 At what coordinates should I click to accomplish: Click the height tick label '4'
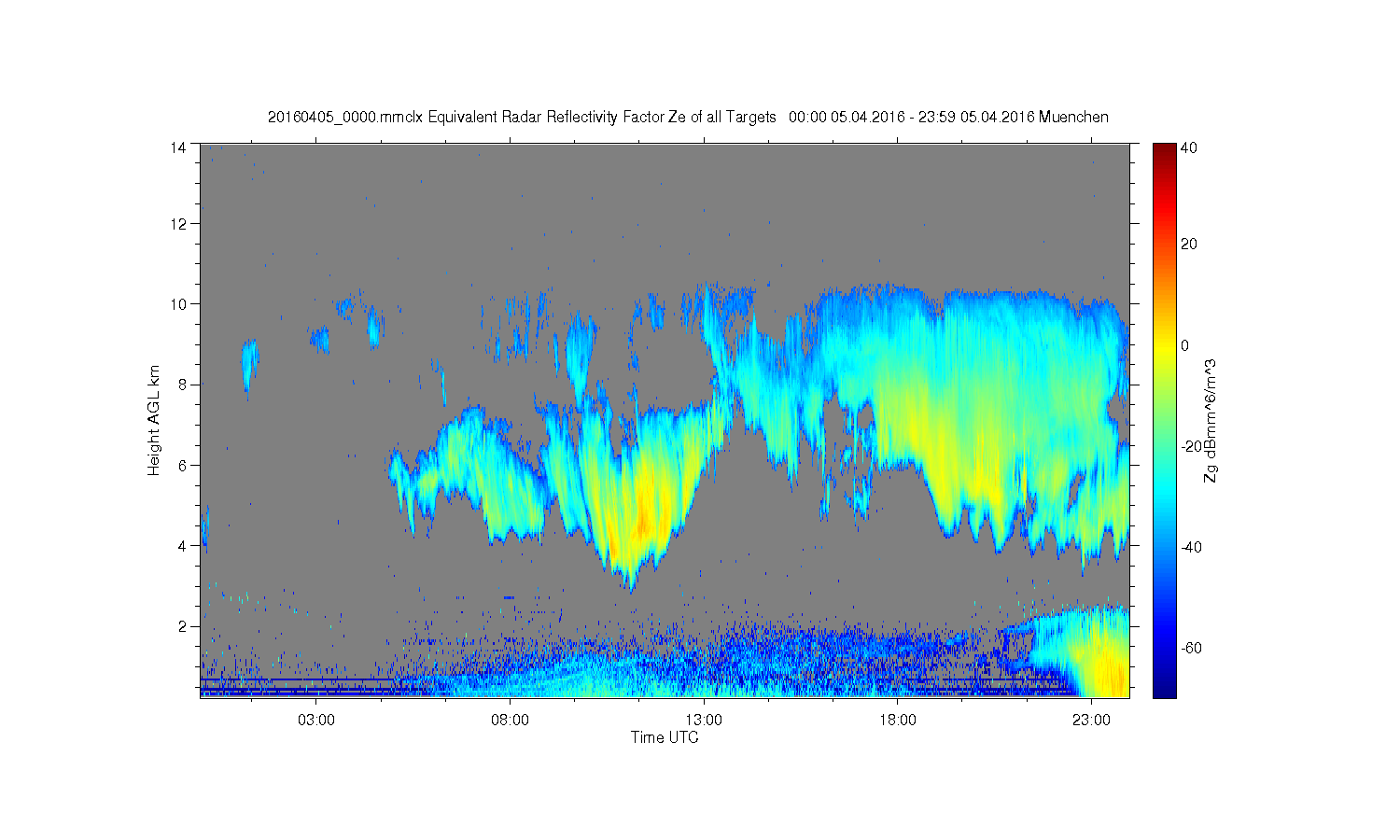click(182, 545)
